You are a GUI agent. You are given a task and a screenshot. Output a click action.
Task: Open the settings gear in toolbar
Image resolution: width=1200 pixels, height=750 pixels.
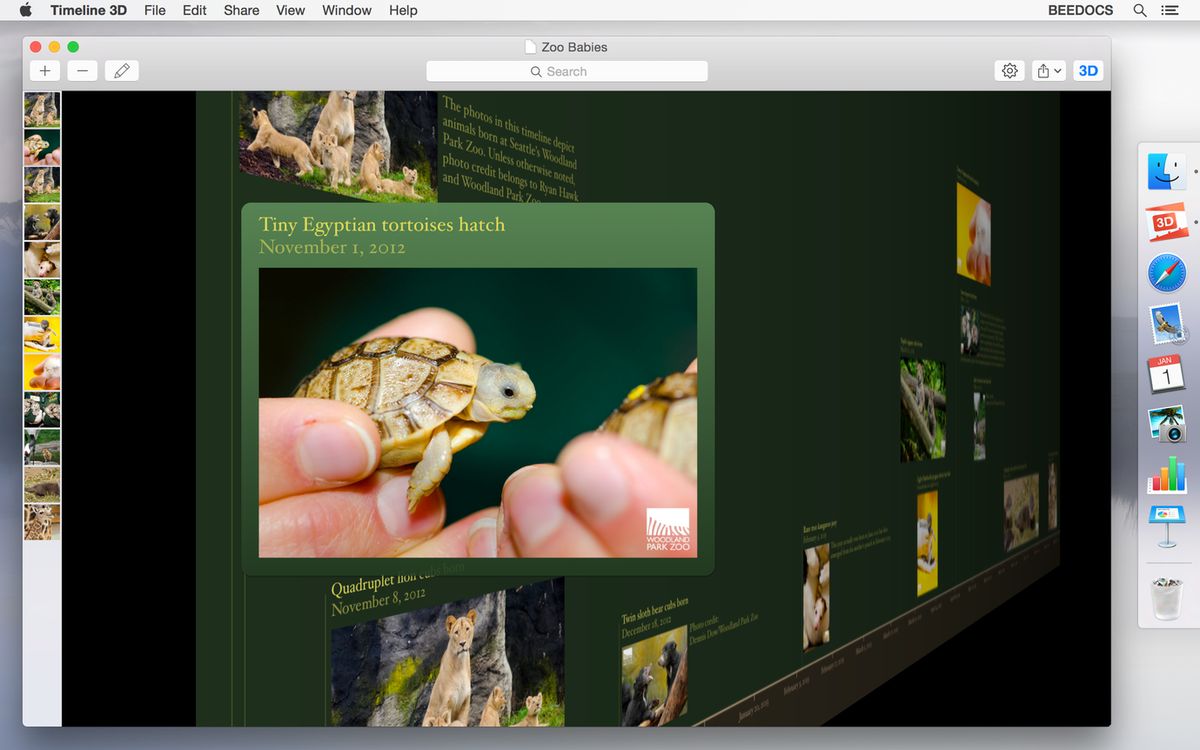pyautogui.click(x=1010, y=71)
